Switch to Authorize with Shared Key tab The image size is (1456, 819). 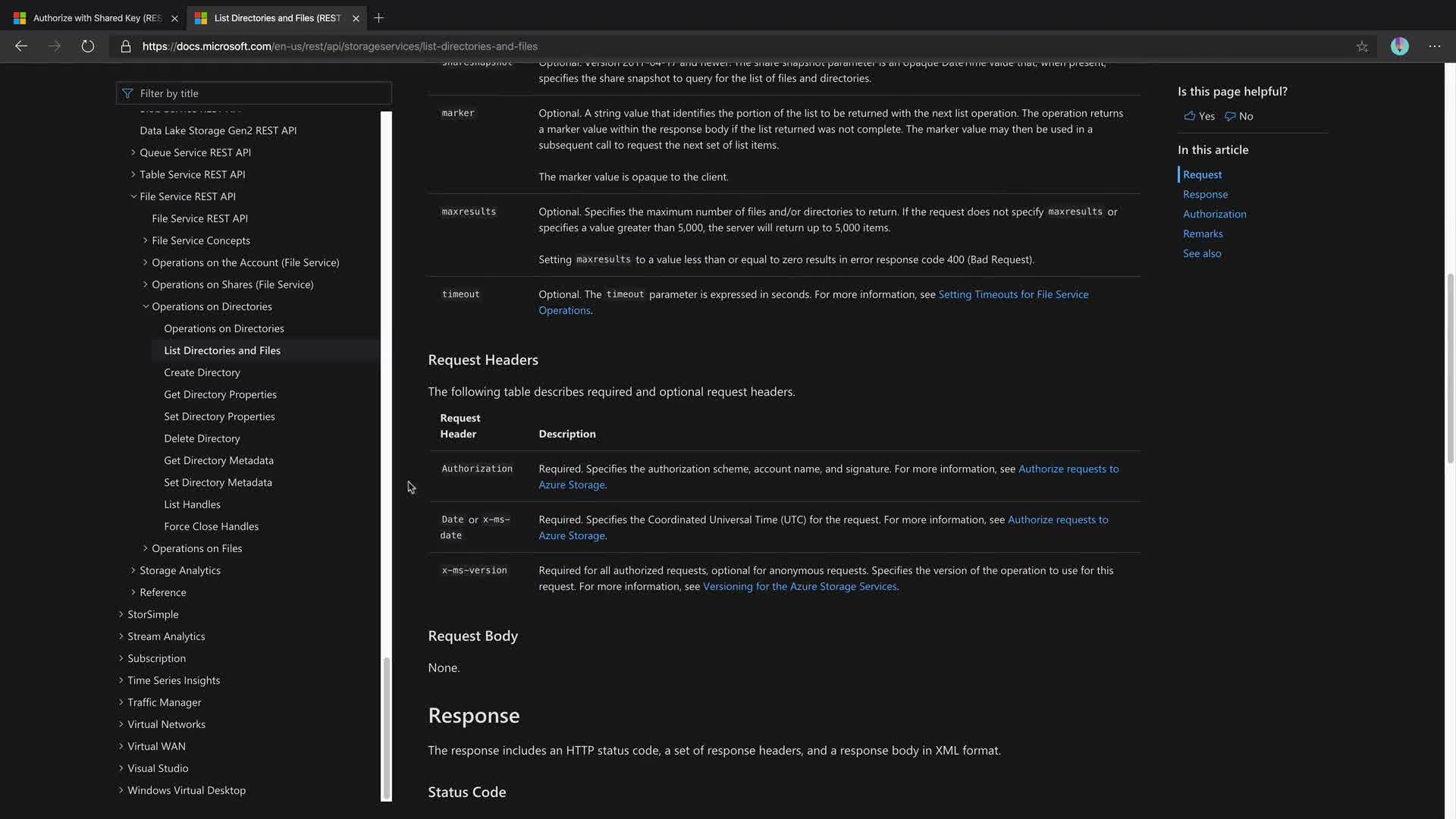coord(97,17)
